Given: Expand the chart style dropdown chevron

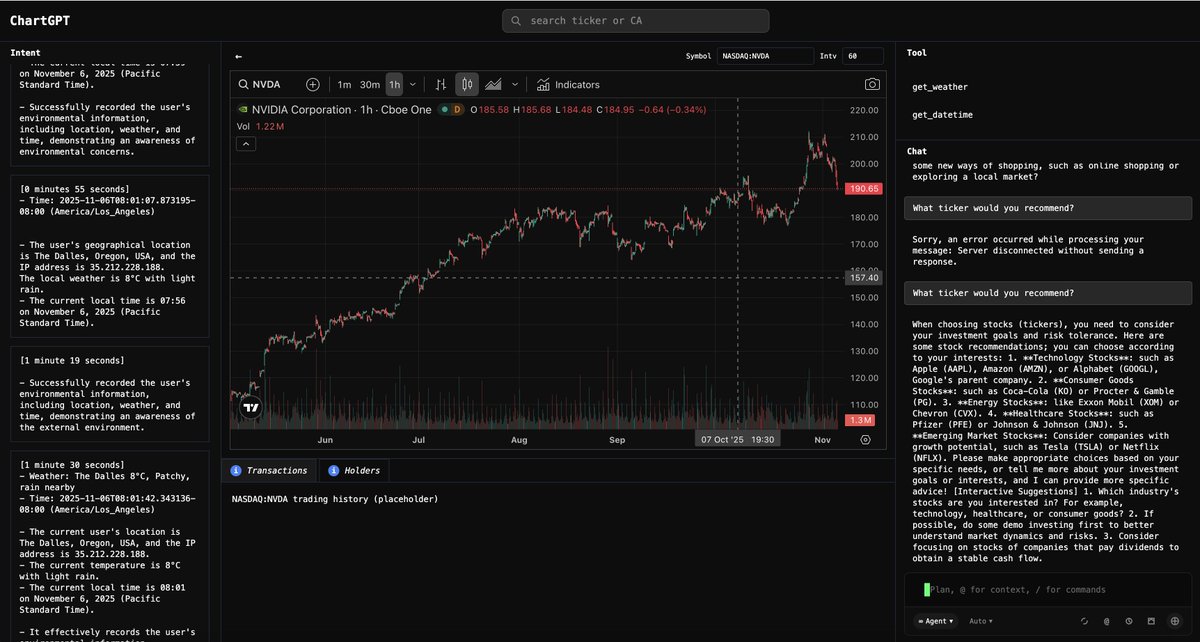Looking at the screenshot, I should pos(515,85).
